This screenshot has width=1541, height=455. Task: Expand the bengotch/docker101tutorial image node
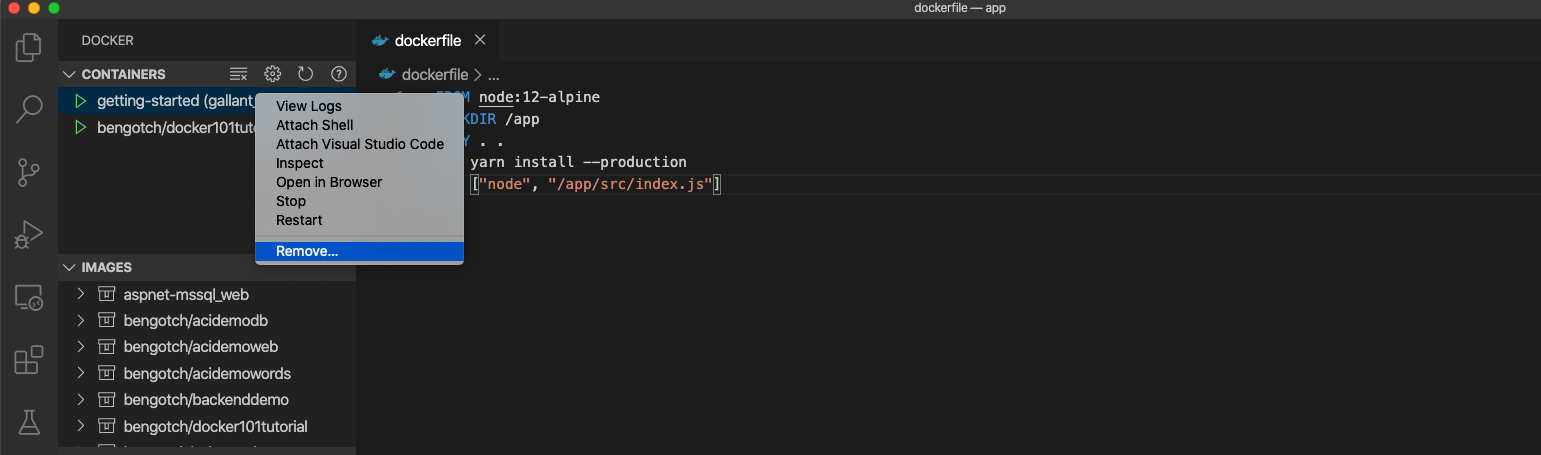82,426
